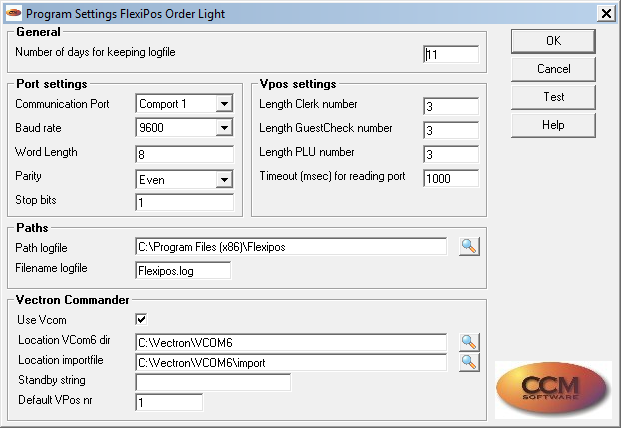Image resolution: width=621 pixels, height=428 pixels.
Task: Click the Cancel button
Action: 553,69
